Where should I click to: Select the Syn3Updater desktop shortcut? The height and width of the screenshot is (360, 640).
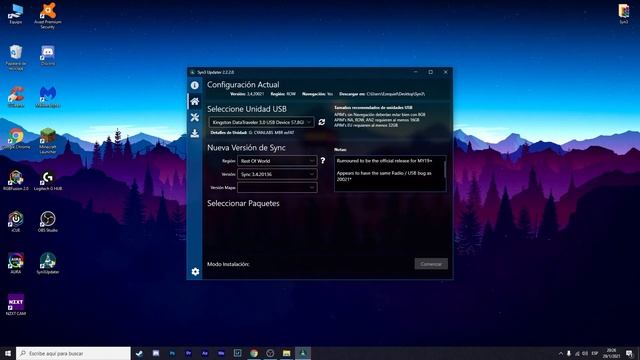pos(48,263)
